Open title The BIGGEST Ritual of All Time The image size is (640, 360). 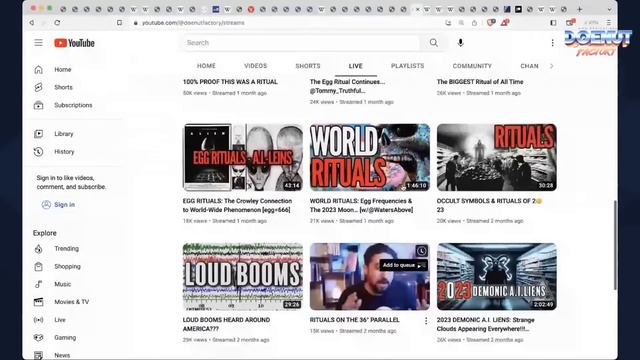click(x=480, y=82)
